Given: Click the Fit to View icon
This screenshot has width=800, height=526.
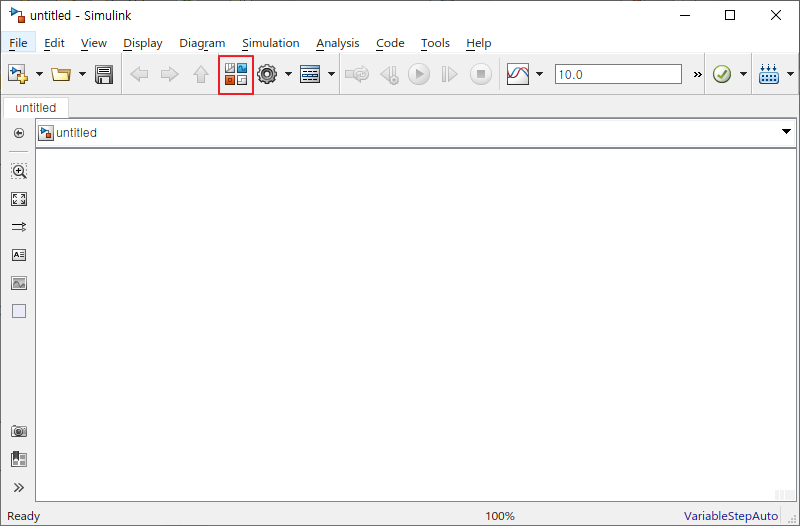Looking at the screenshot, I should 19,199.
